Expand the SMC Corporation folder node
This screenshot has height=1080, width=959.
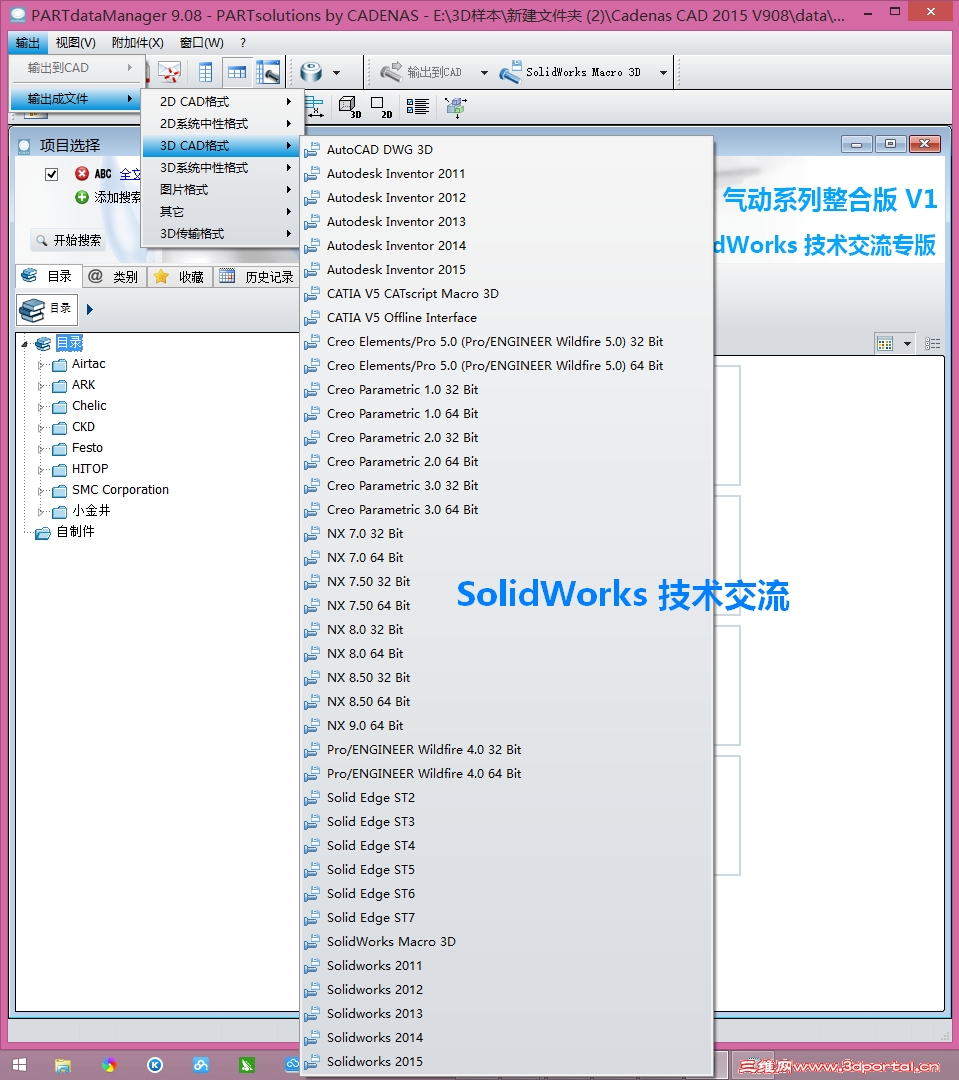(x=41, y=490)
